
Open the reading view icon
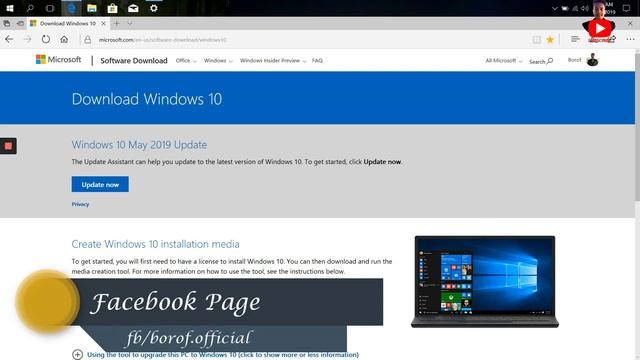pyautogui.click(x=536, y=40)
